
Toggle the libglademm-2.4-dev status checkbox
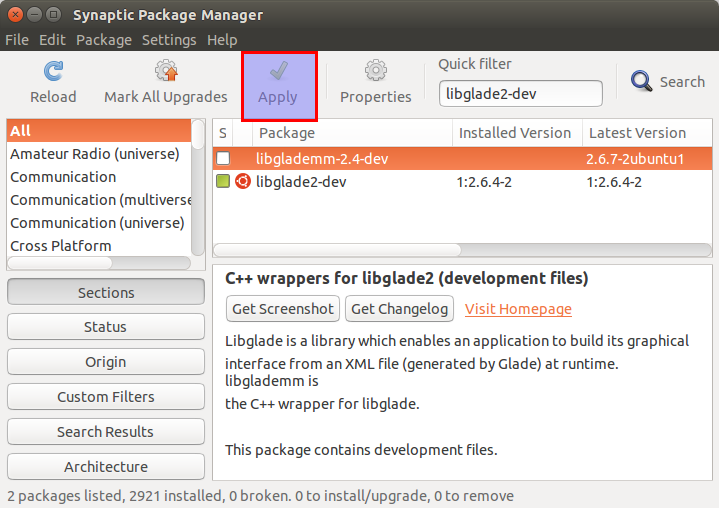click(223, 158)
